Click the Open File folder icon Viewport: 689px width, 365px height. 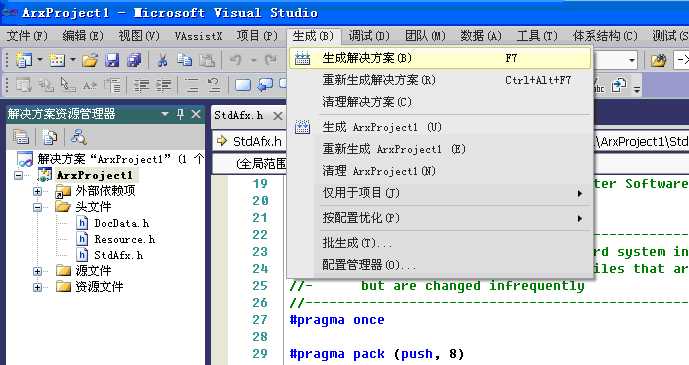tap(90, 60)
